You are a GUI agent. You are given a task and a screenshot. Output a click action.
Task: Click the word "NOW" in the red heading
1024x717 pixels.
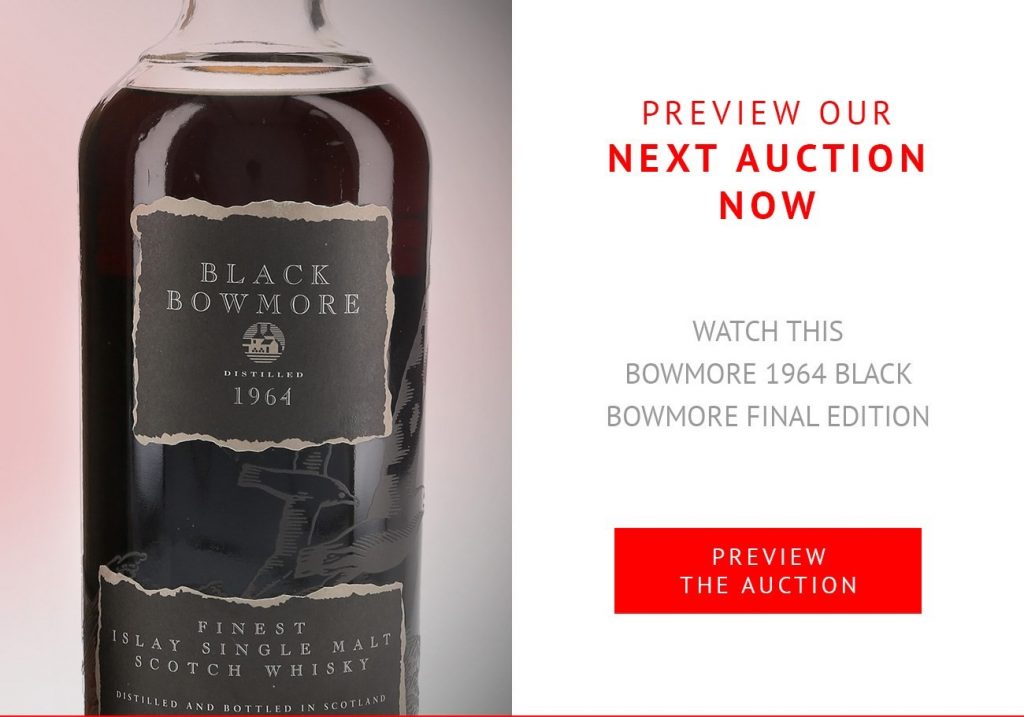767,205
